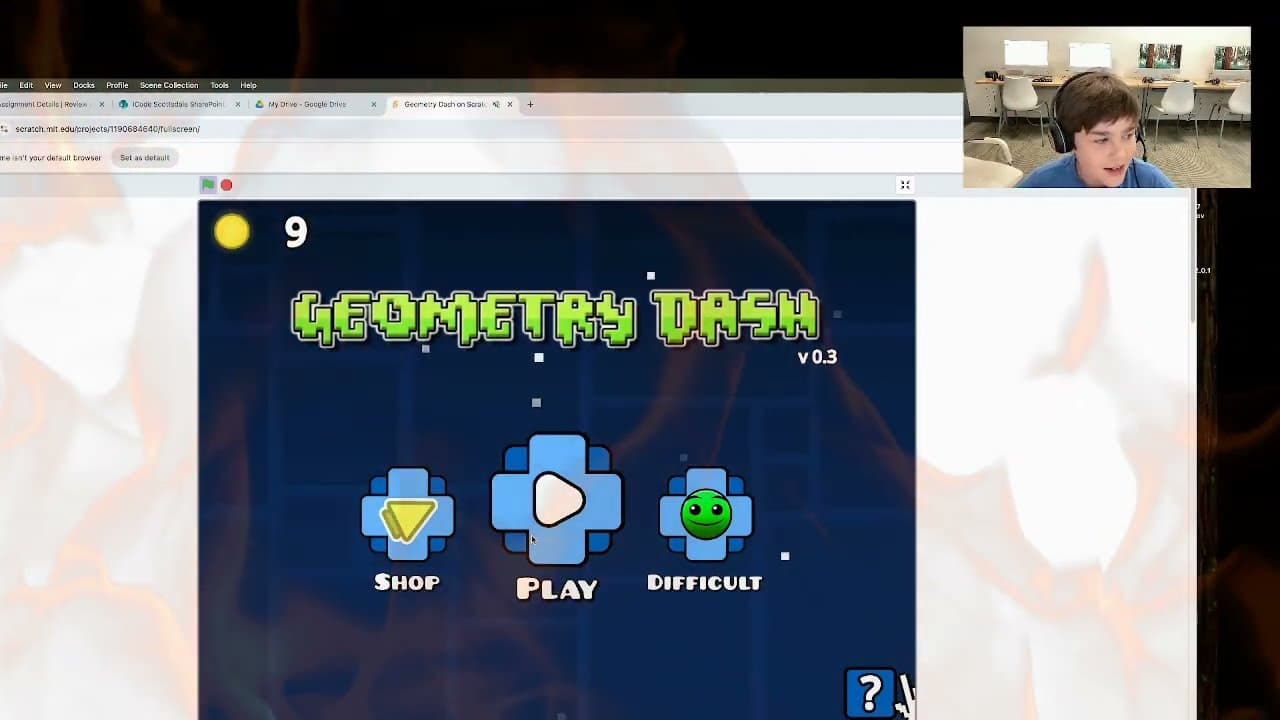The width and height of the screenshot is (1280, 720).
Task: Close the Assignment Details tab
Action: pyautogui.click(x=102, y=104)
